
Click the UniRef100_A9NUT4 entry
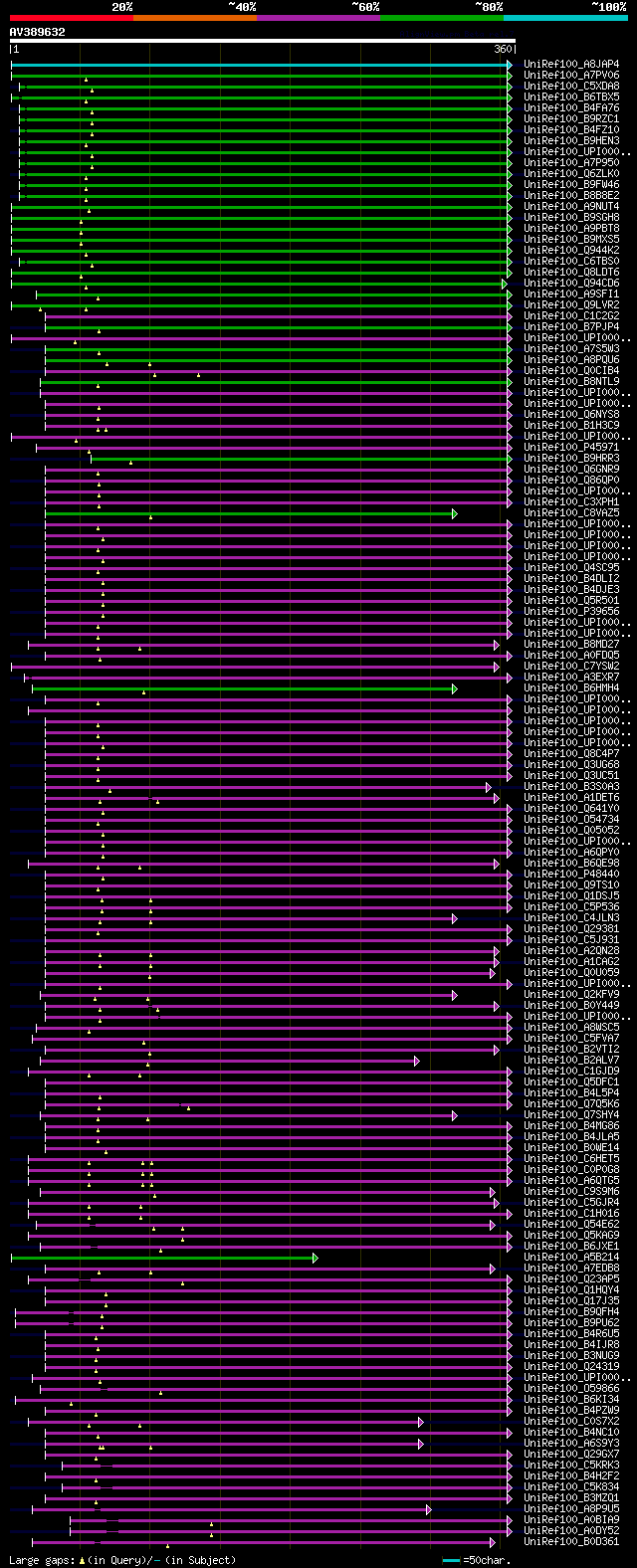click(571, 207)
